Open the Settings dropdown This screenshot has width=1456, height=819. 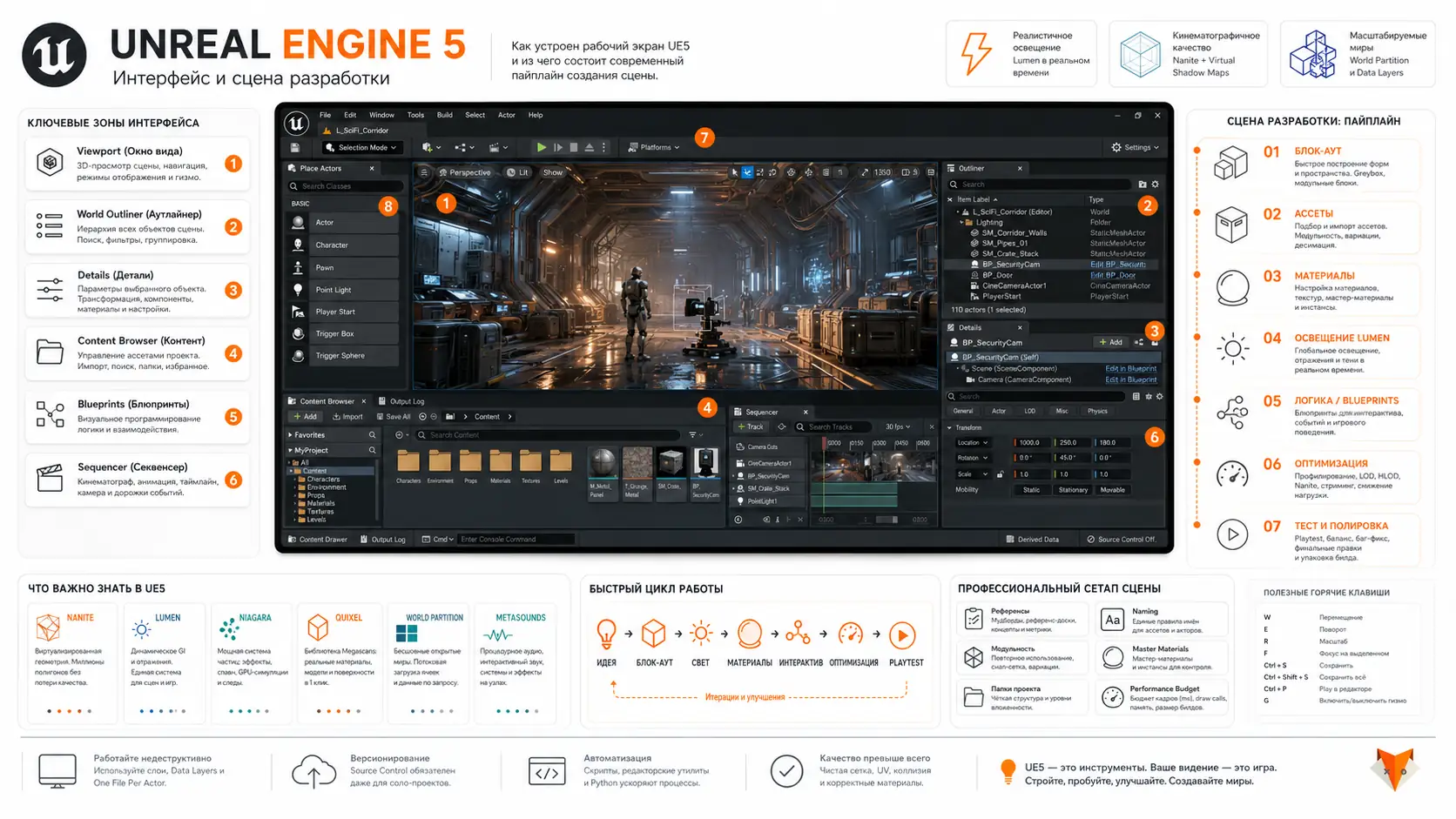1136,147
